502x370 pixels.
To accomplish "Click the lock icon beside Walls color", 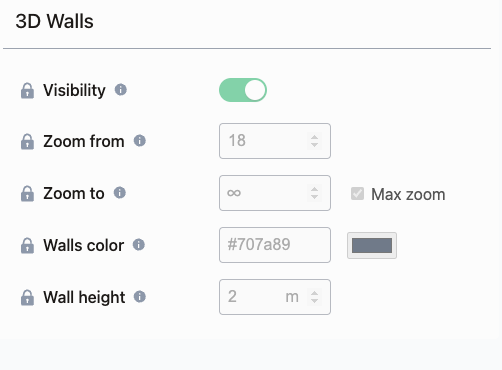I will 27,246.
